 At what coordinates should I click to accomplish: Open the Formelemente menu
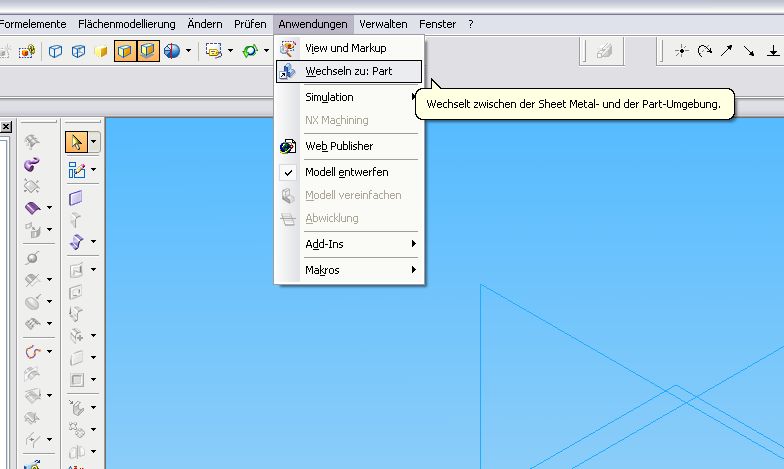point(32,24)
